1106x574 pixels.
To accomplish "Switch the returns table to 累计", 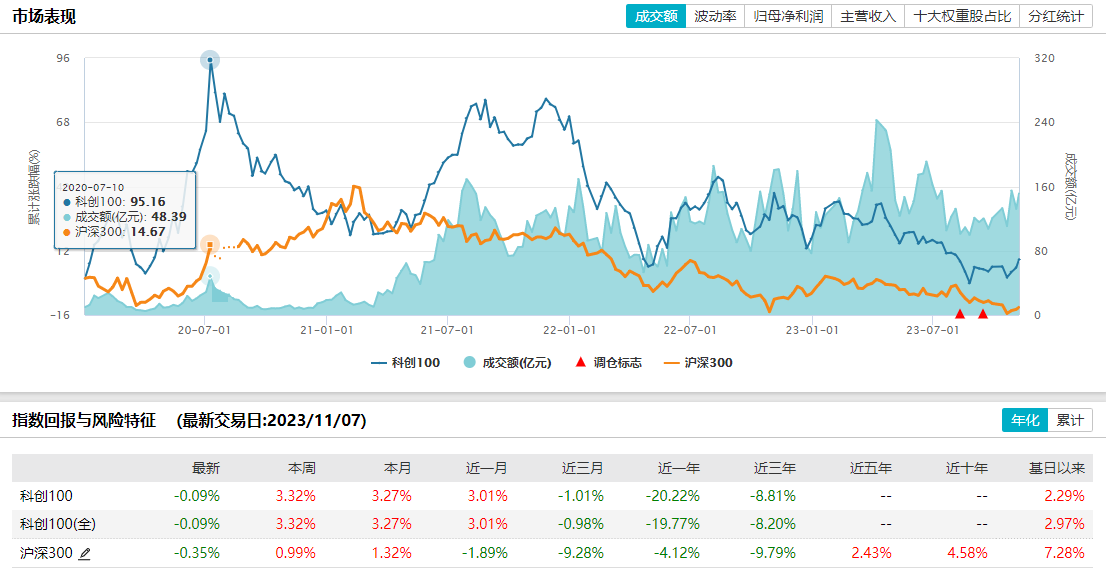I will click(x=1070, y=421).
